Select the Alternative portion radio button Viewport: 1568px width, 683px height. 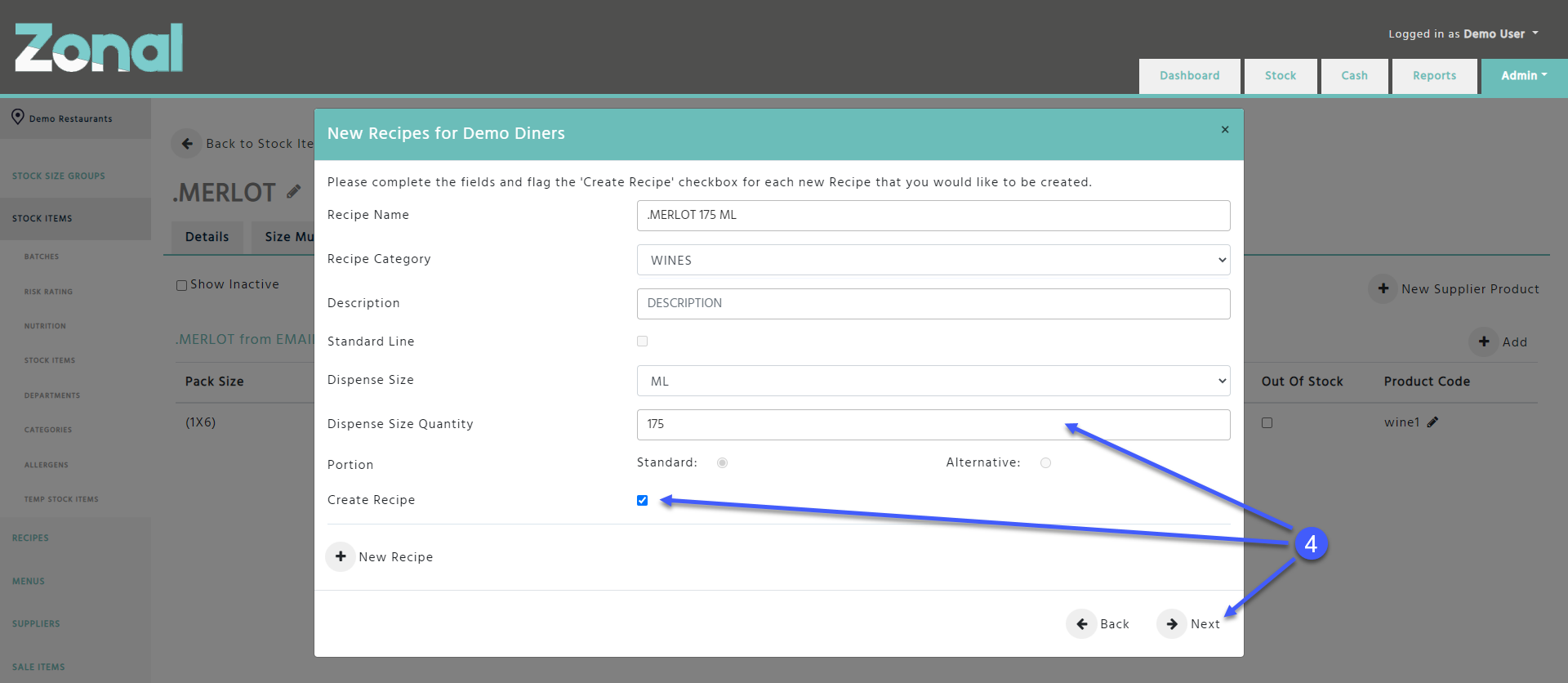[1045, 462]
